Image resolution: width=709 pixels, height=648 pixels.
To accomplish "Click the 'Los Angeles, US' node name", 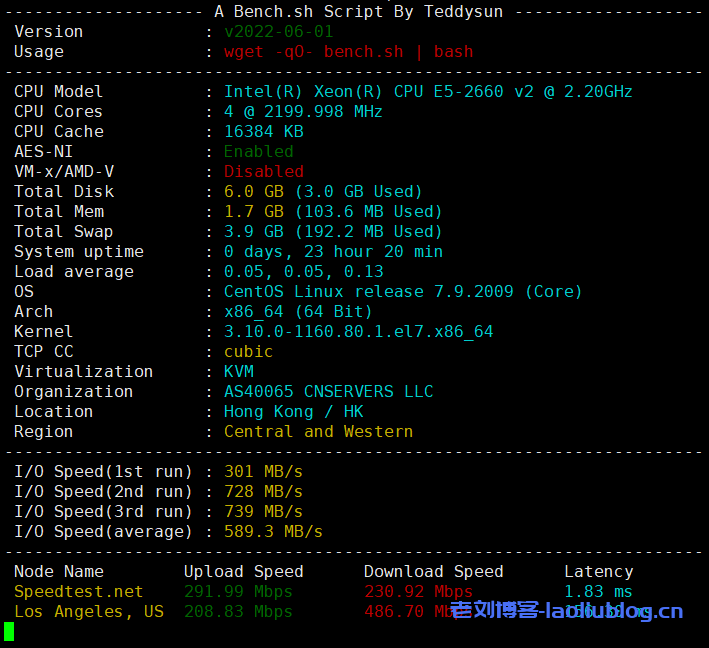I will tap(89, 611).
